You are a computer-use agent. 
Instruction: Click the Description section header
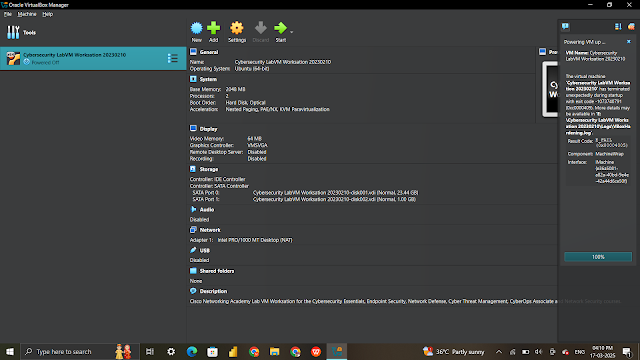click(213, 291)
